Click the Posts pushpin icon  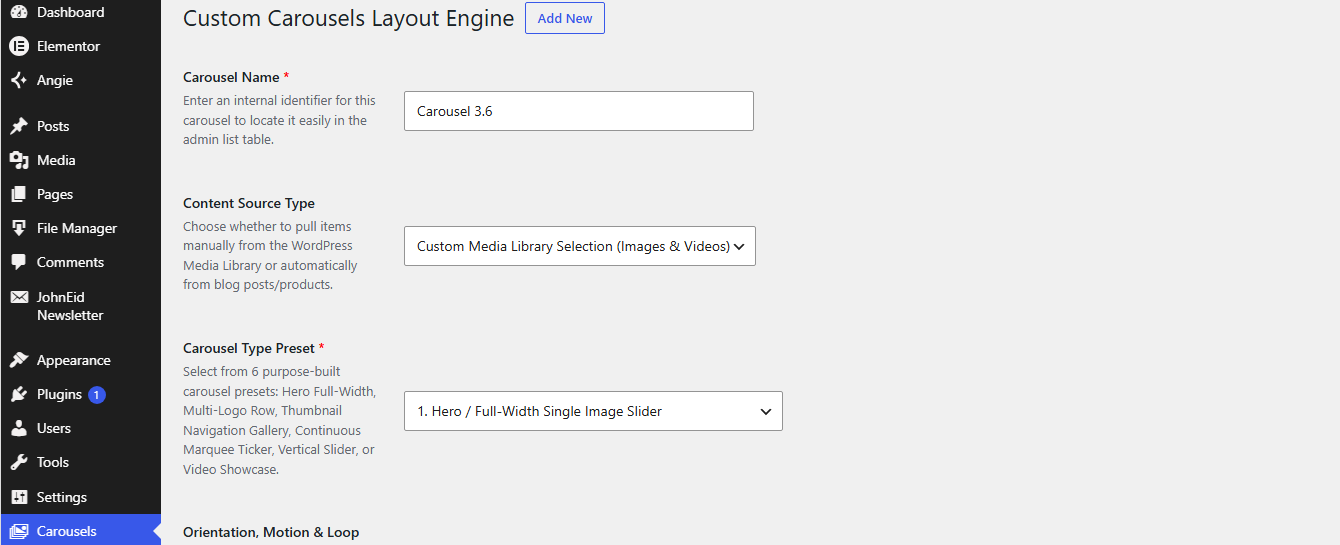pyautogui.click(x=18, y=126)
